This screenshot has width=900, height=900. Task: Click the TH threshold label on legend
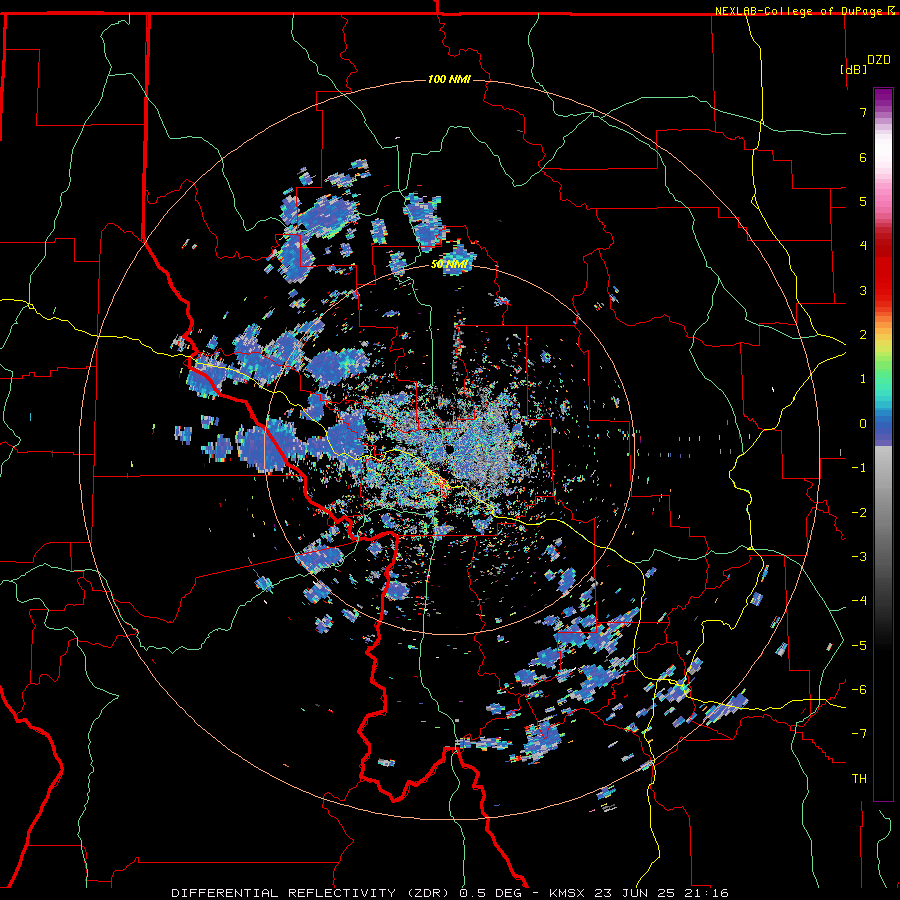[x=859, y=779]
